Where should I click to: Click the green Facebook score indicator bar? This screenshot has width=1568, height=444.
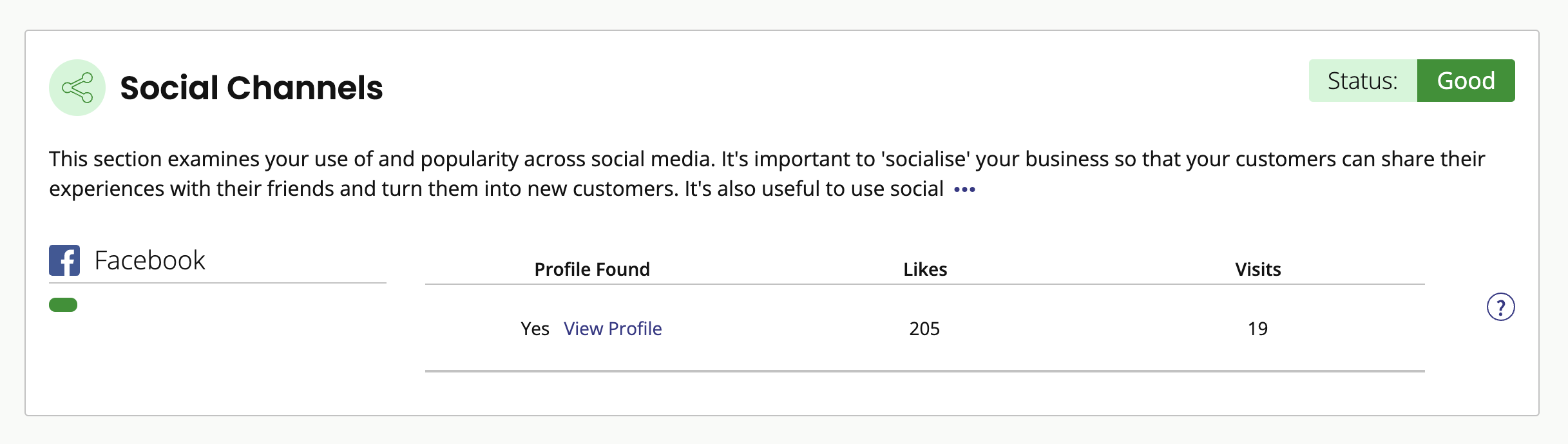(63, 305)
